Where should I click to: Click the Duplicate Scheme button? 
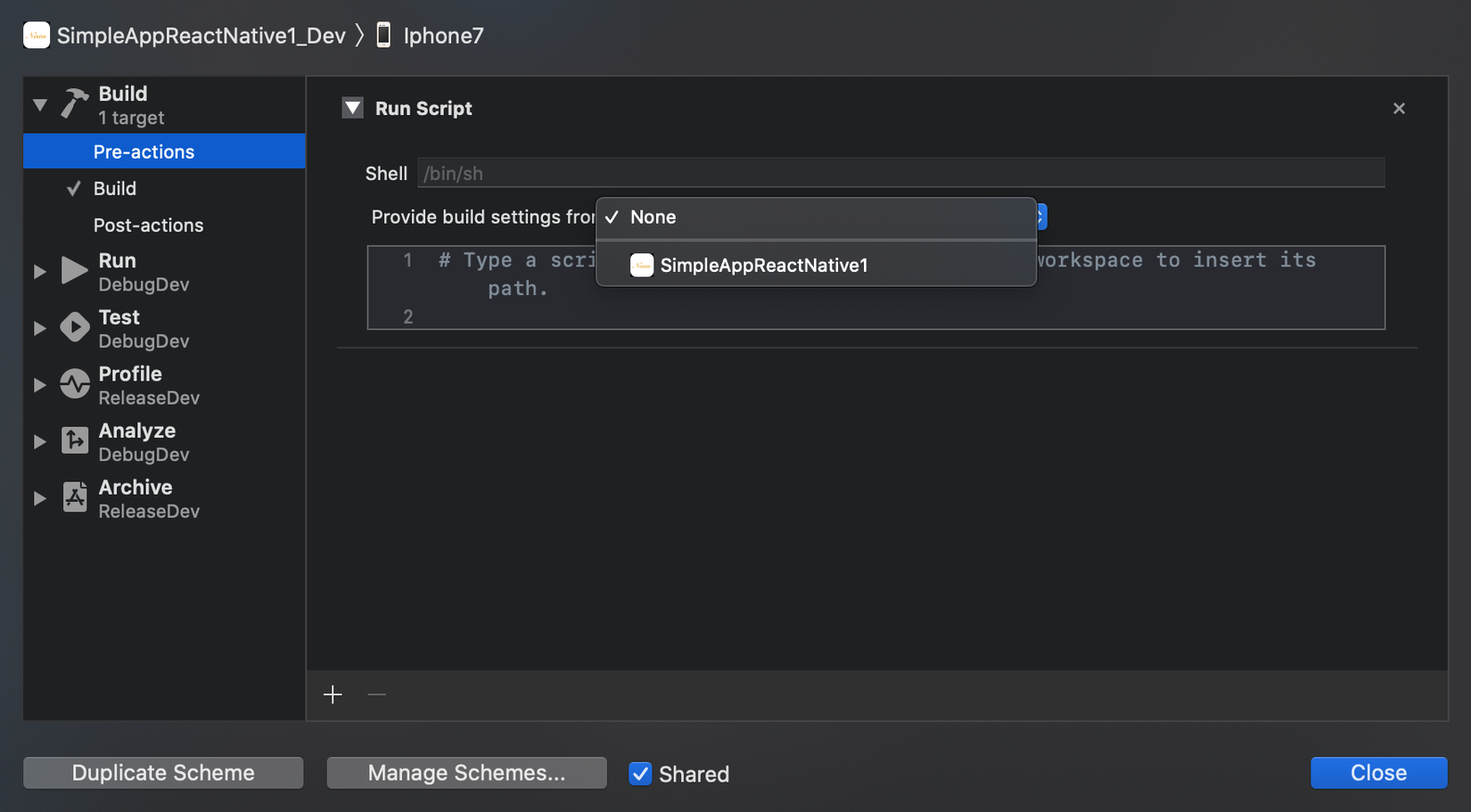coord(163,773)
